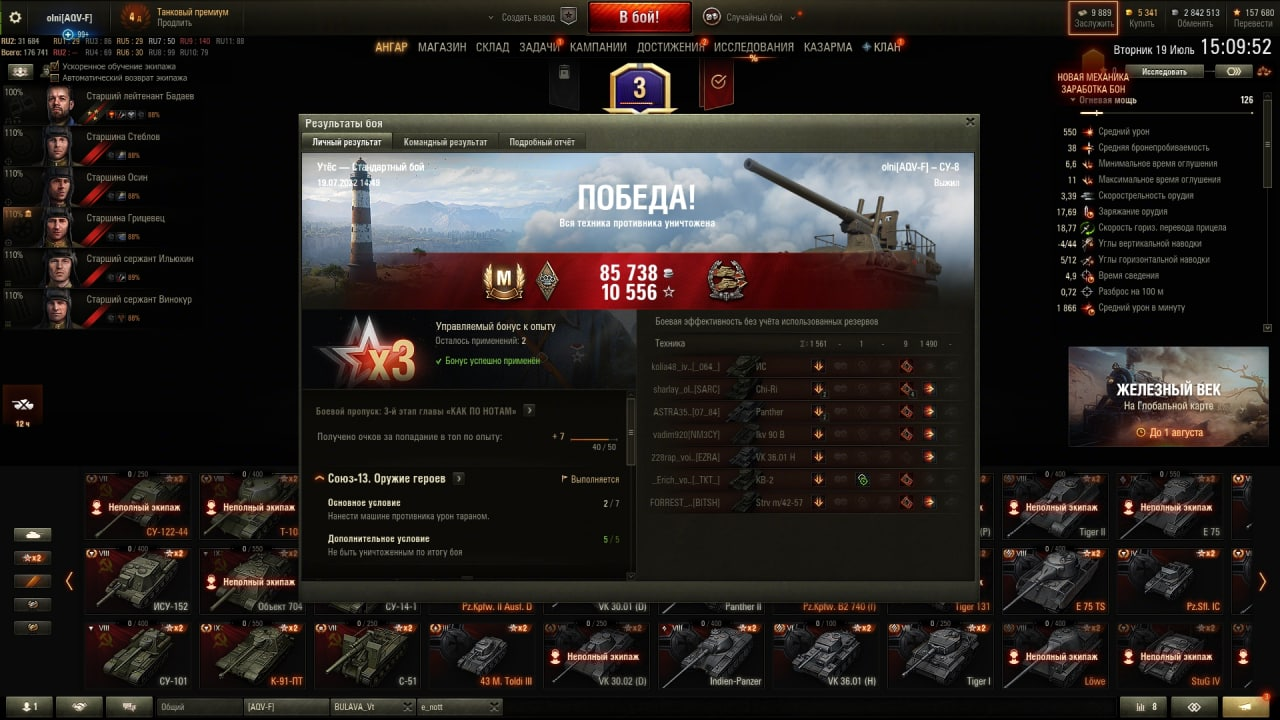The image size is (1280, 720).
Task: Switch to the Командный результат tab
Action: click(446, 142)
